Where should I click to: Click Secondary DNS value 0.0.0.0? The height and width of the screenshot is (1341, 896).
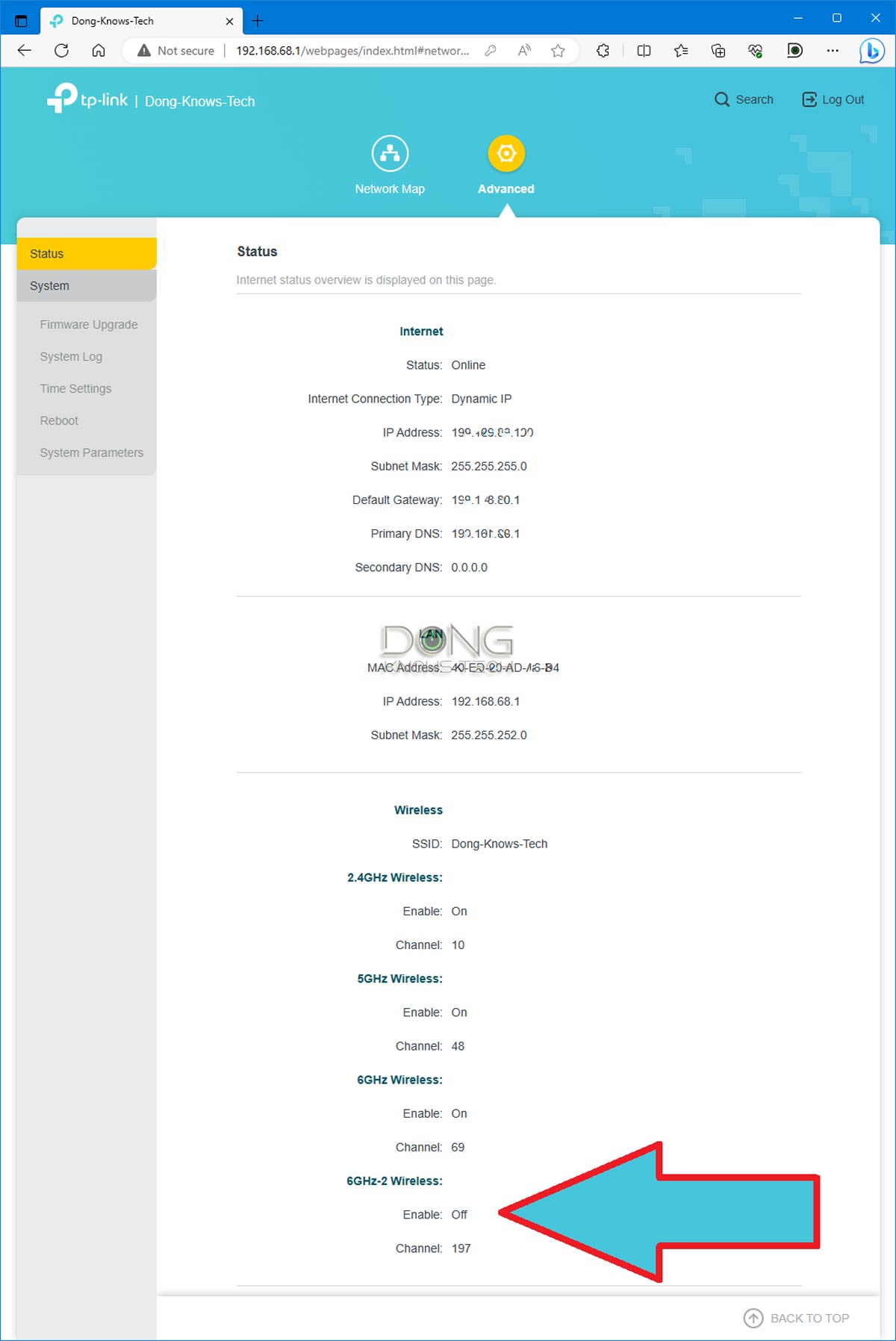point(469,567)
